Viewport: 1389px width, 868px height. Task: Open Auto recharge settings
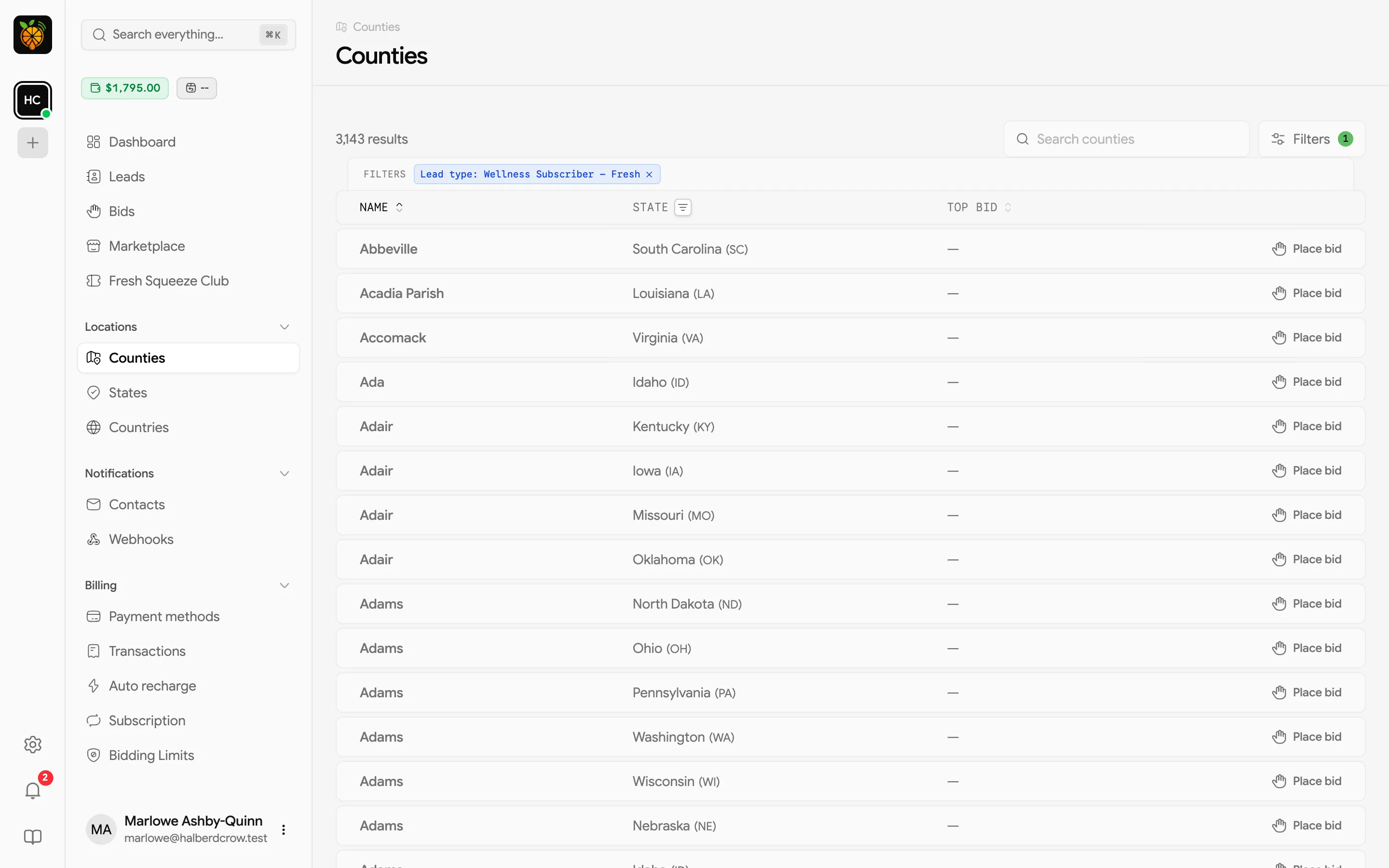click(x=188, y=685)
